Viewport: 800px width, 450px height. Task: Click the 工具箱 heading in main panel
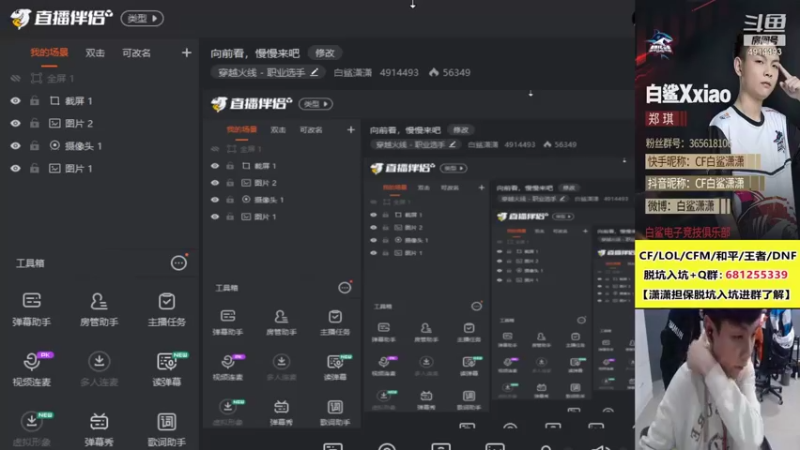tap(30, 263)
